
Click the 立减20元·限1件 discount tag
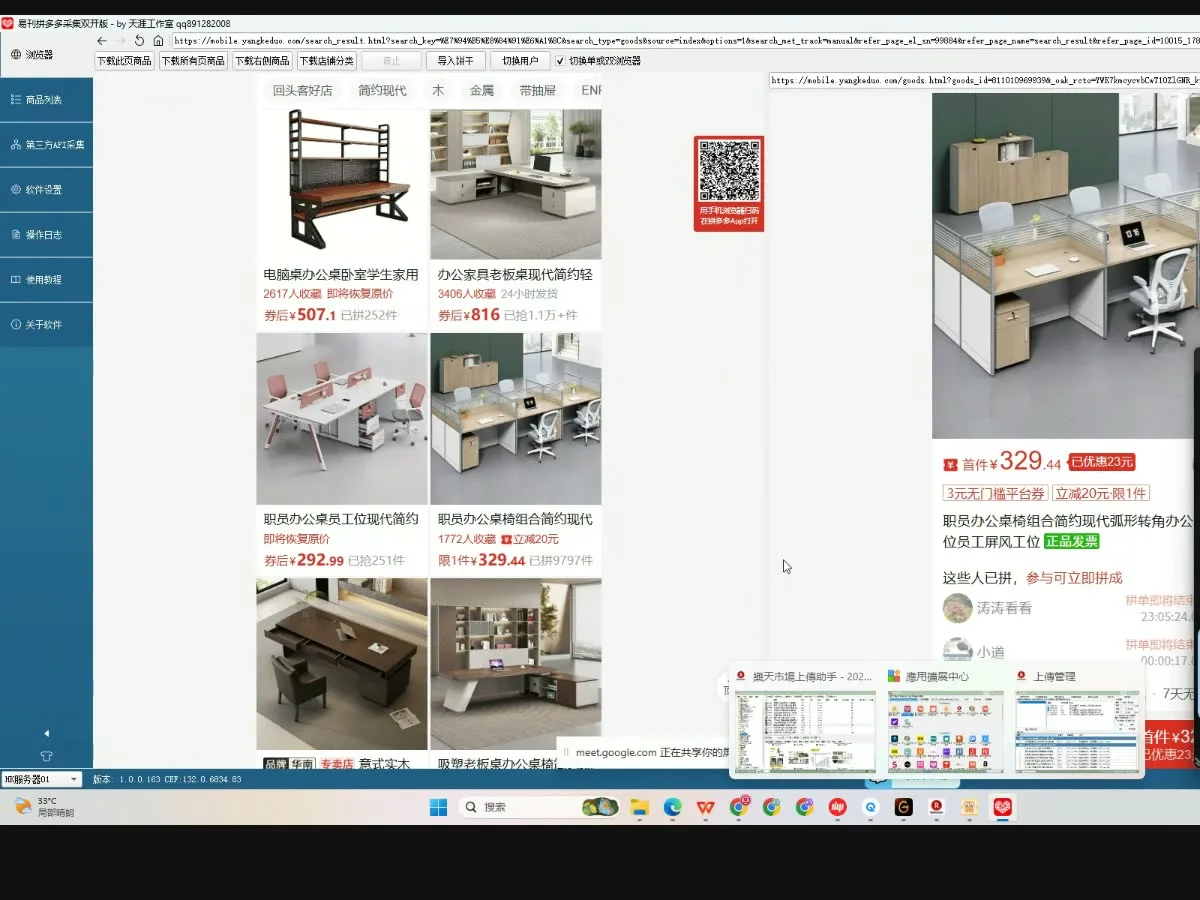tap(1101, 493)
